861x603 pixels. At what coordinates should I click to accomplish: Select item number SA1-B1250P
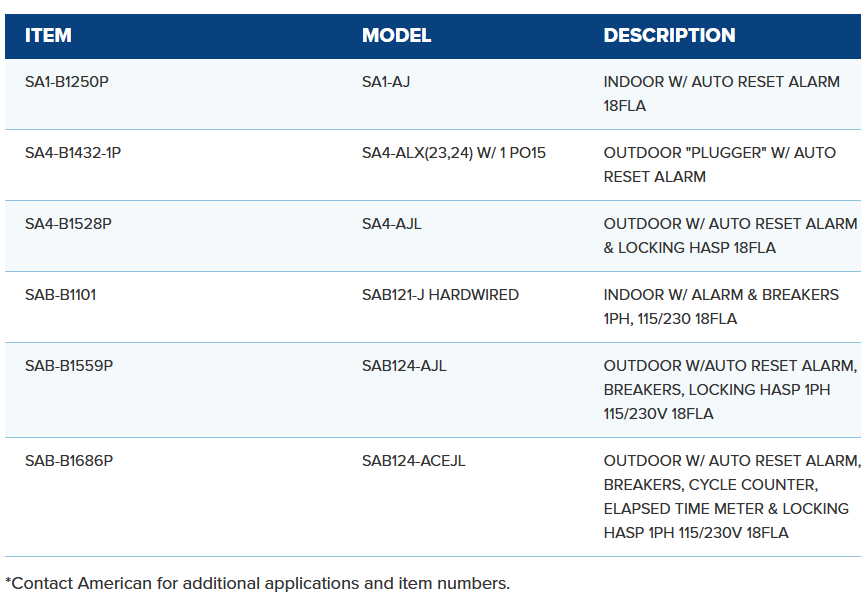click(x=67, y=82)
